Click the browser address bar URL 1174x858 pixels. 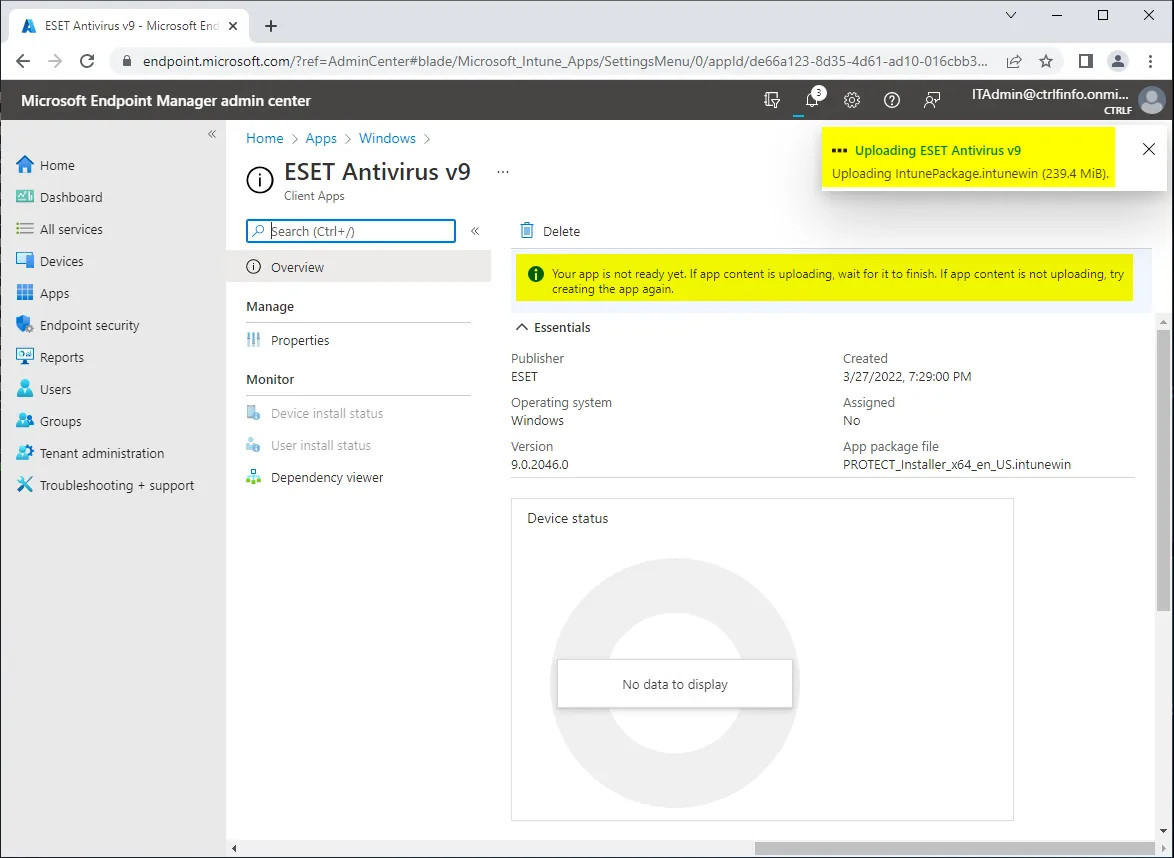[x=565, y=61]
